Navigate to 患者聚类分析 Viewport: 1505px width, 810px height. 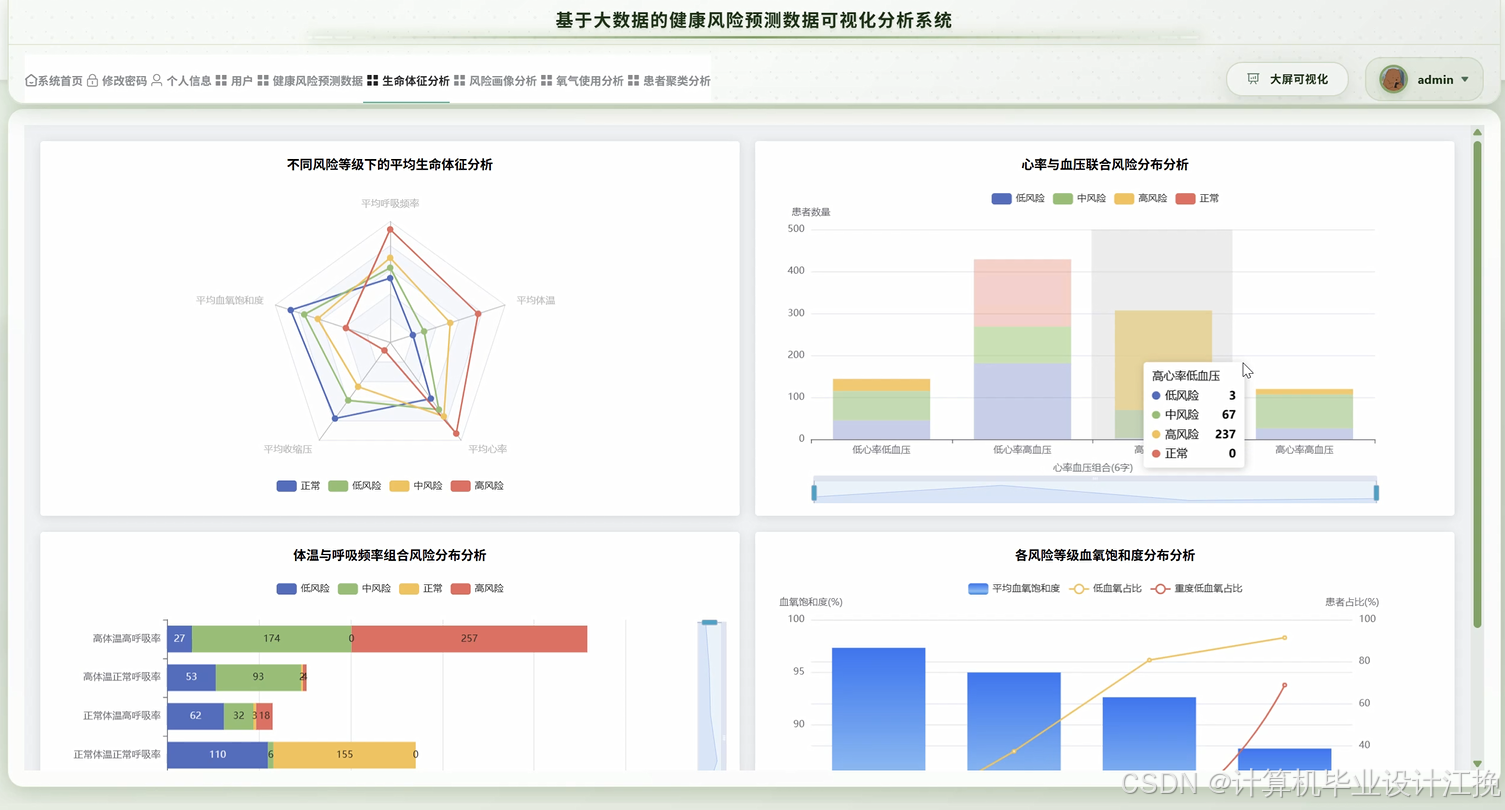pyautogui.click(x=669, y=81)
